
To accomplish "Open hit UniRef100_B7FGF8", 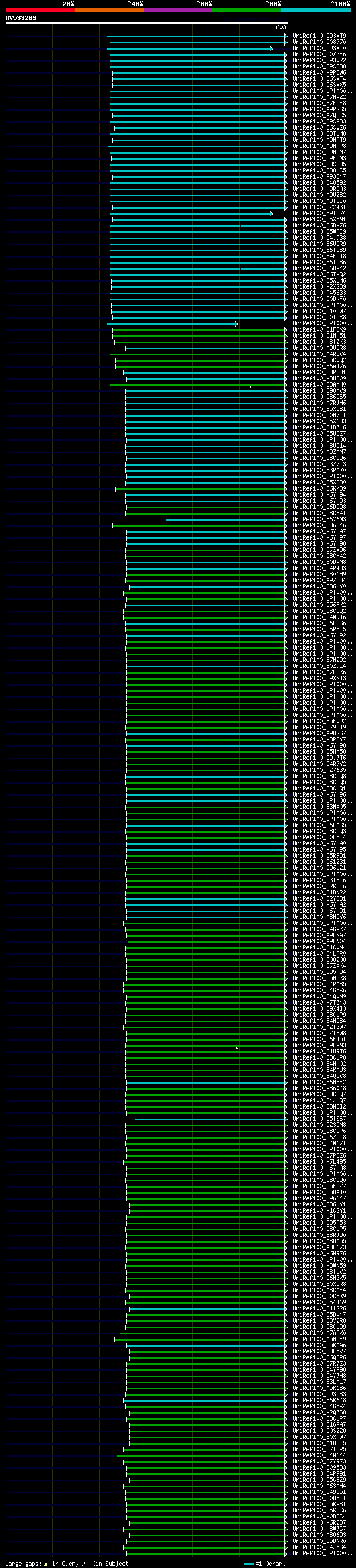I will tap(319, 103).
